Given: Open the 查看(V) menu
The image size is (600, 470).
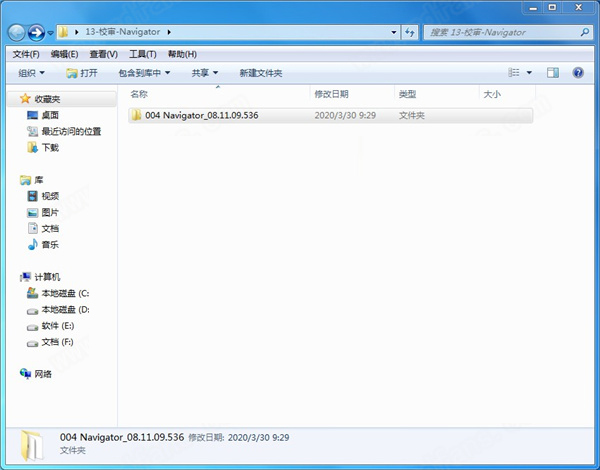Looking at the screenshot, I should tap(103, 54).
